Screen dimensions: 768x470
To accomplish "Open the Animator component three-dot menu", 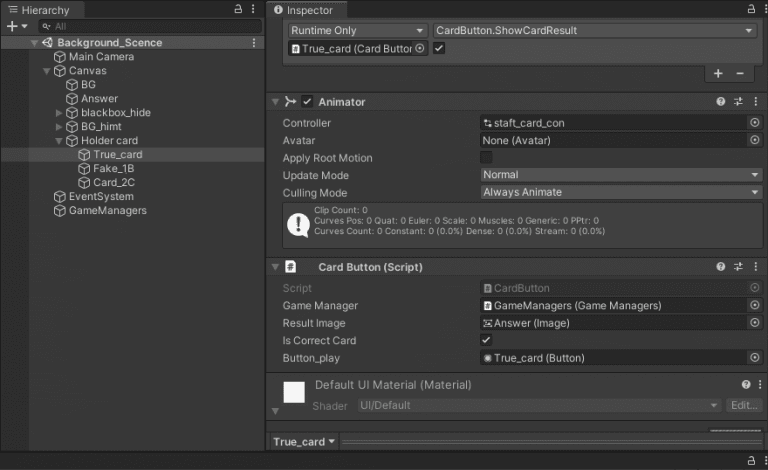I will (756, 101).
